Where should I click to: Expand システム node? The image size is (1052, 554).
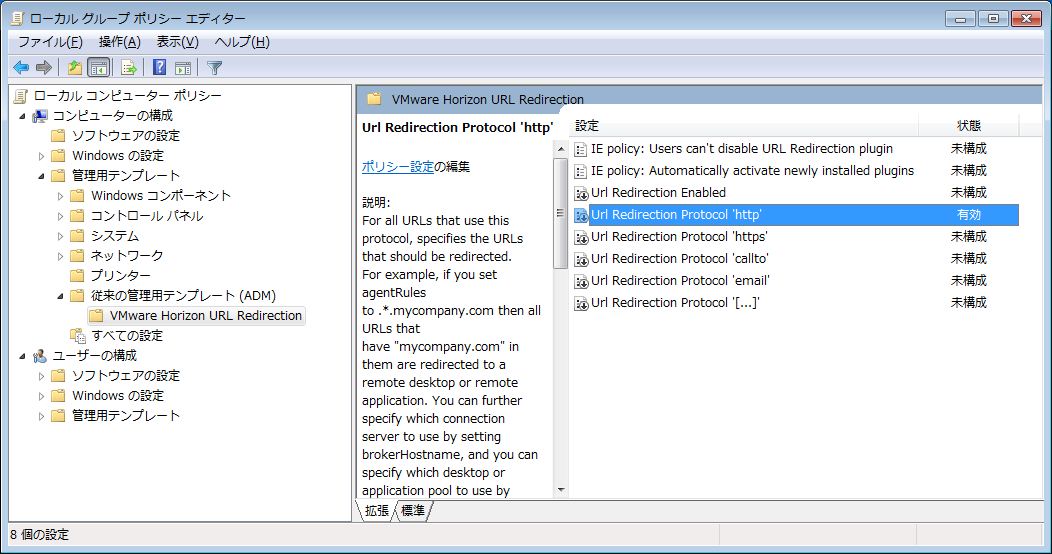(60, 236)
